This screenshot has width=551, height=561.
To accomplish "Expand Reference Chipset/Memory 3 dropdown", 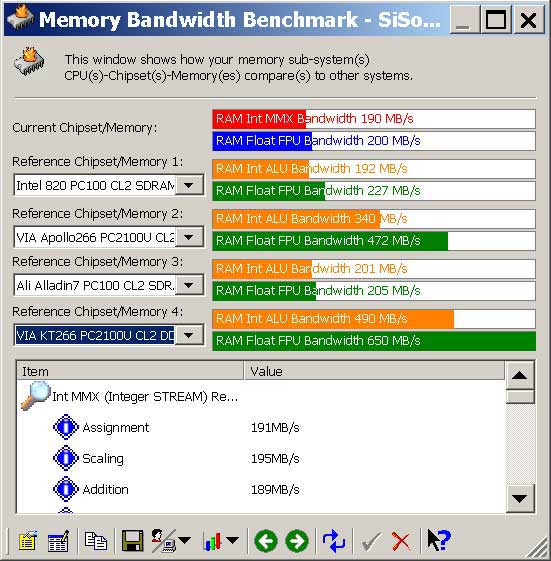I will pyautogui.click(x=189, y=285).
